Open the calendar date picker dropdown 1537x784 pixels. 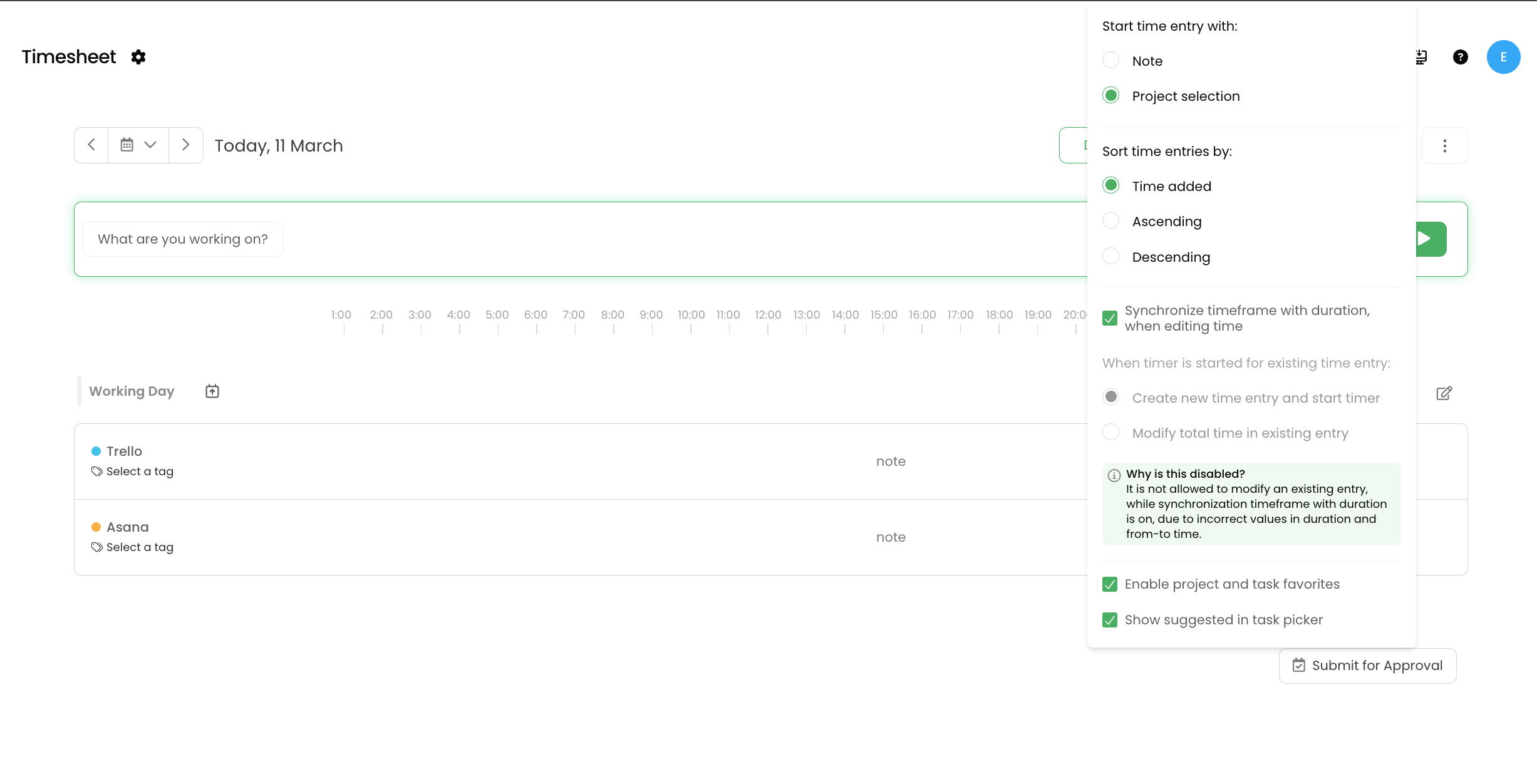(x=138, y=145)
